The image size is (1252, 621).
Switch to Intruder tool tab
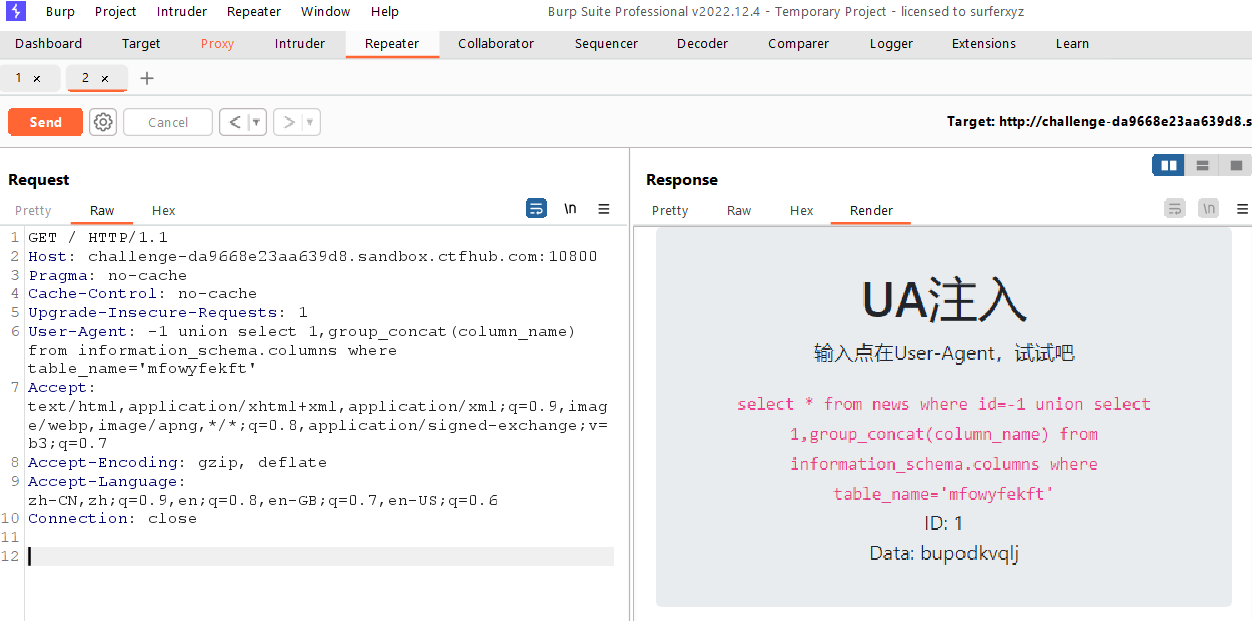pyautogui.click(x=300, y=44)
